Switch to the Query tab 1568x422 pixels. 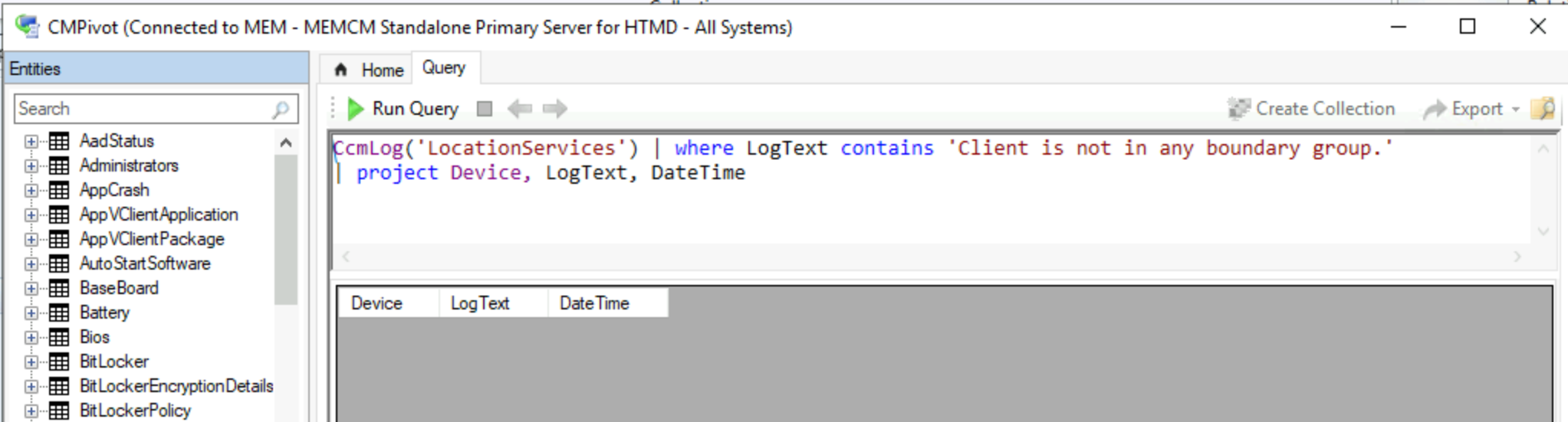(x=444, y=67)
